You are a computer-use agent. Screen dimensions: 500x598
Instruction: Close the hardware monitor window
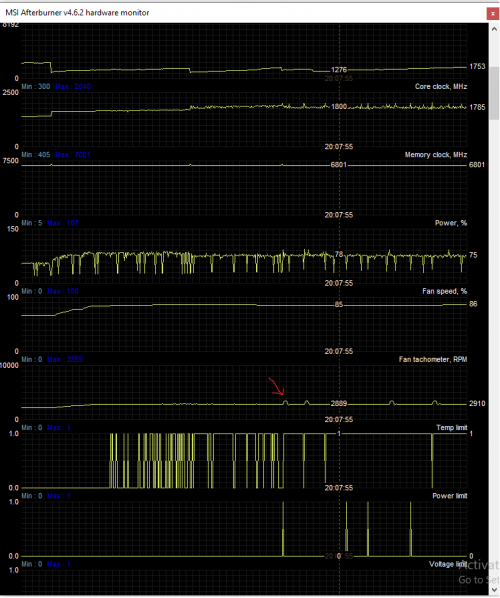492,13
